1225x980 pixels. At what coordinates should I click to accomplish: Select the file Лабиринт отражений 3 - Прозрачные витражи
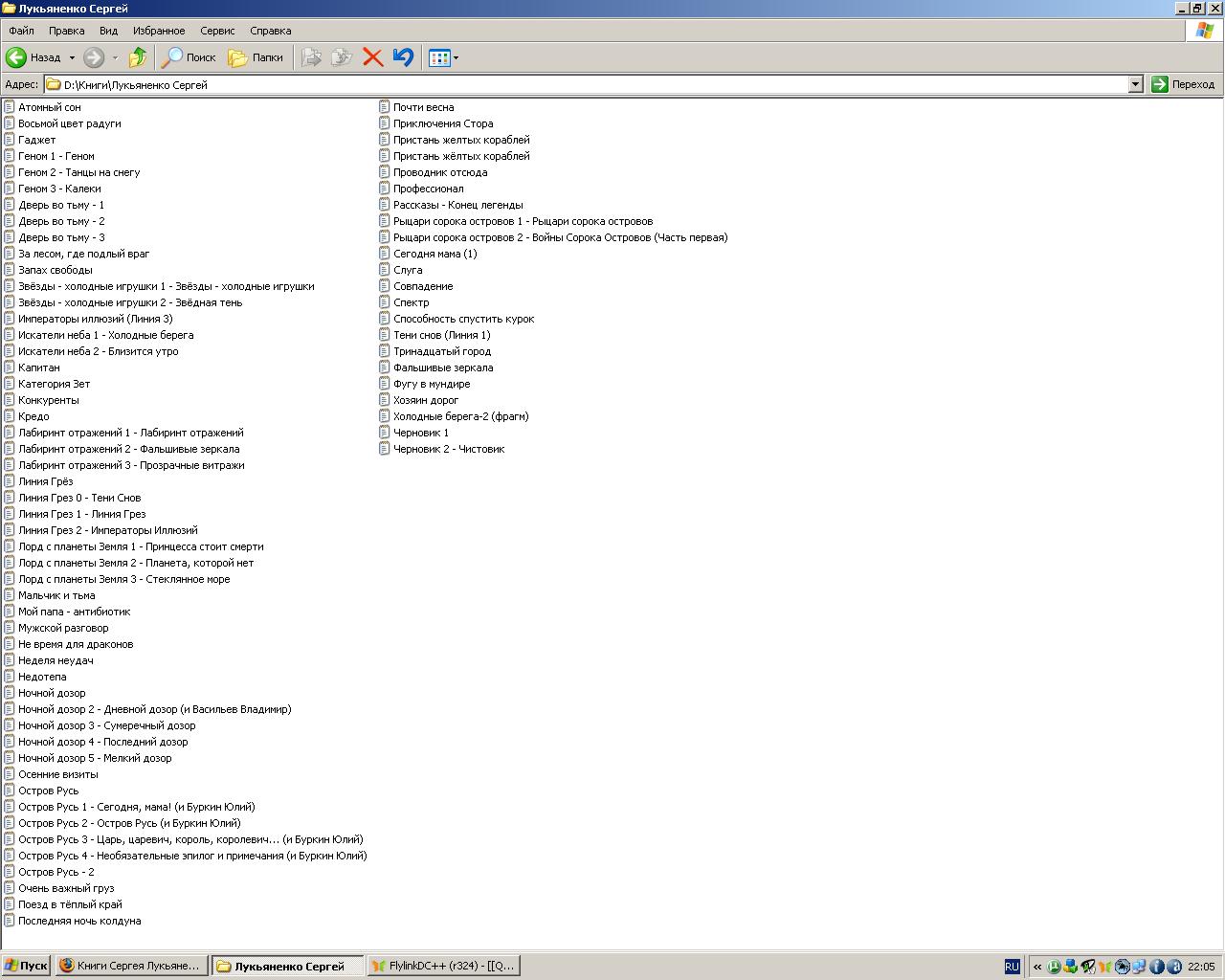click(x=131, y=465)
